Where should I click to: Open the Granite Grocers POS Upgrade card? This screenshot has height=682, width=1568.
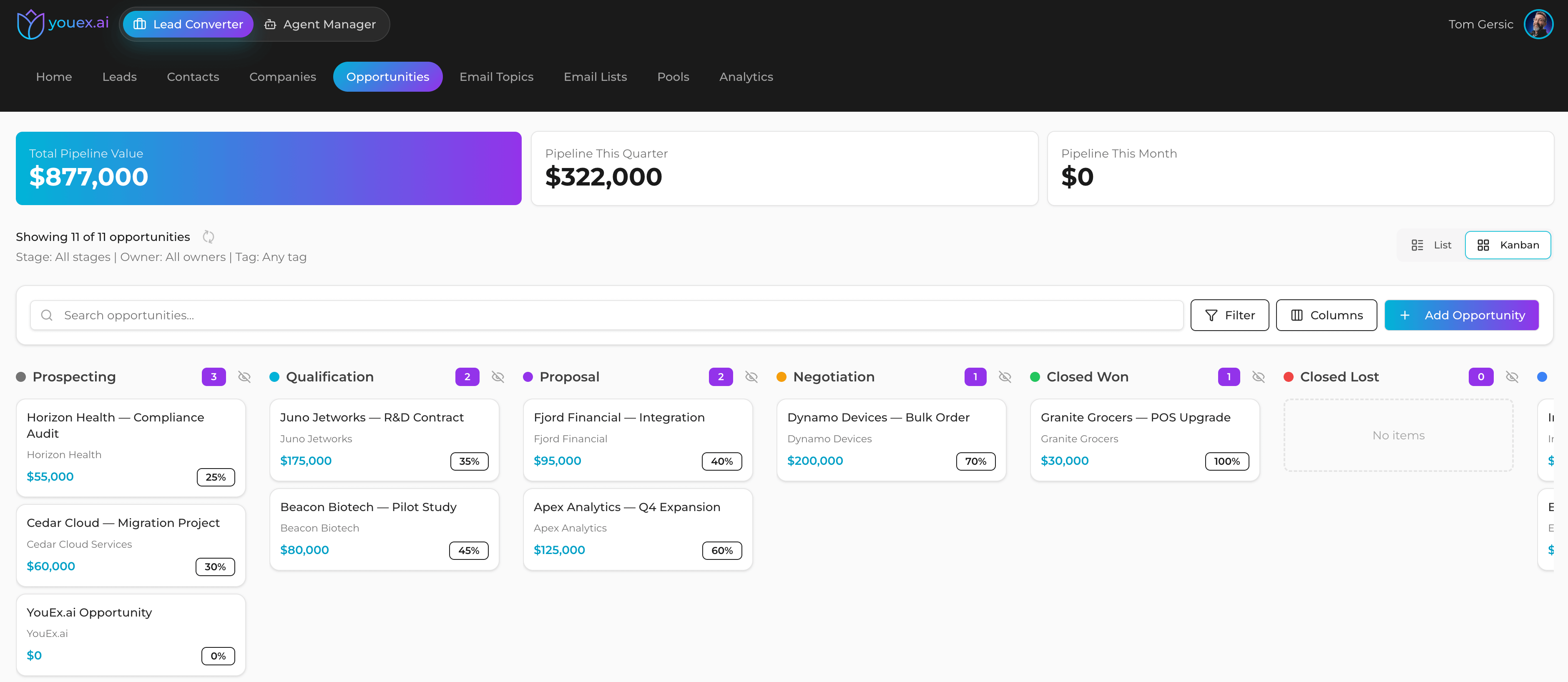1144,440
